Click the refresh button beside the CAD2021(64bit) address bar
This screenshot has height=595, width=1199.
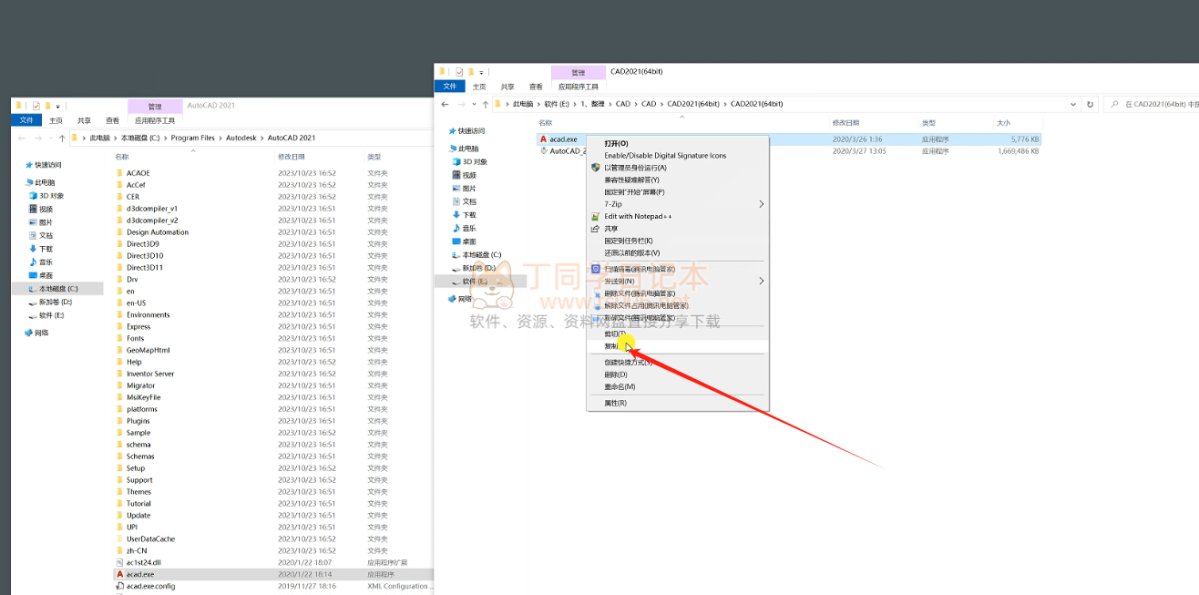[1088, 104]
